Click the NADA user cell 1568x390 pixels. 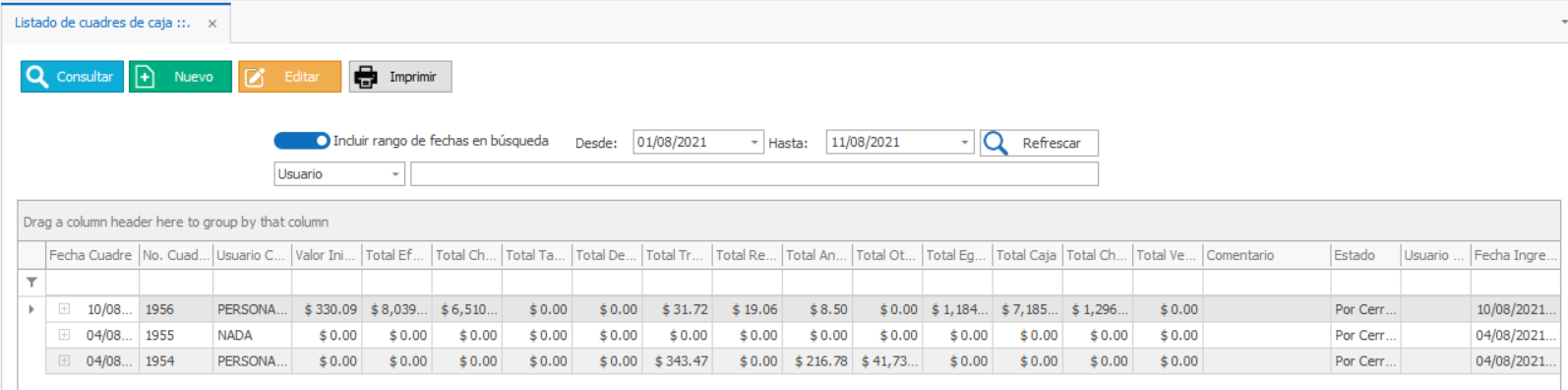pos(253,335)
